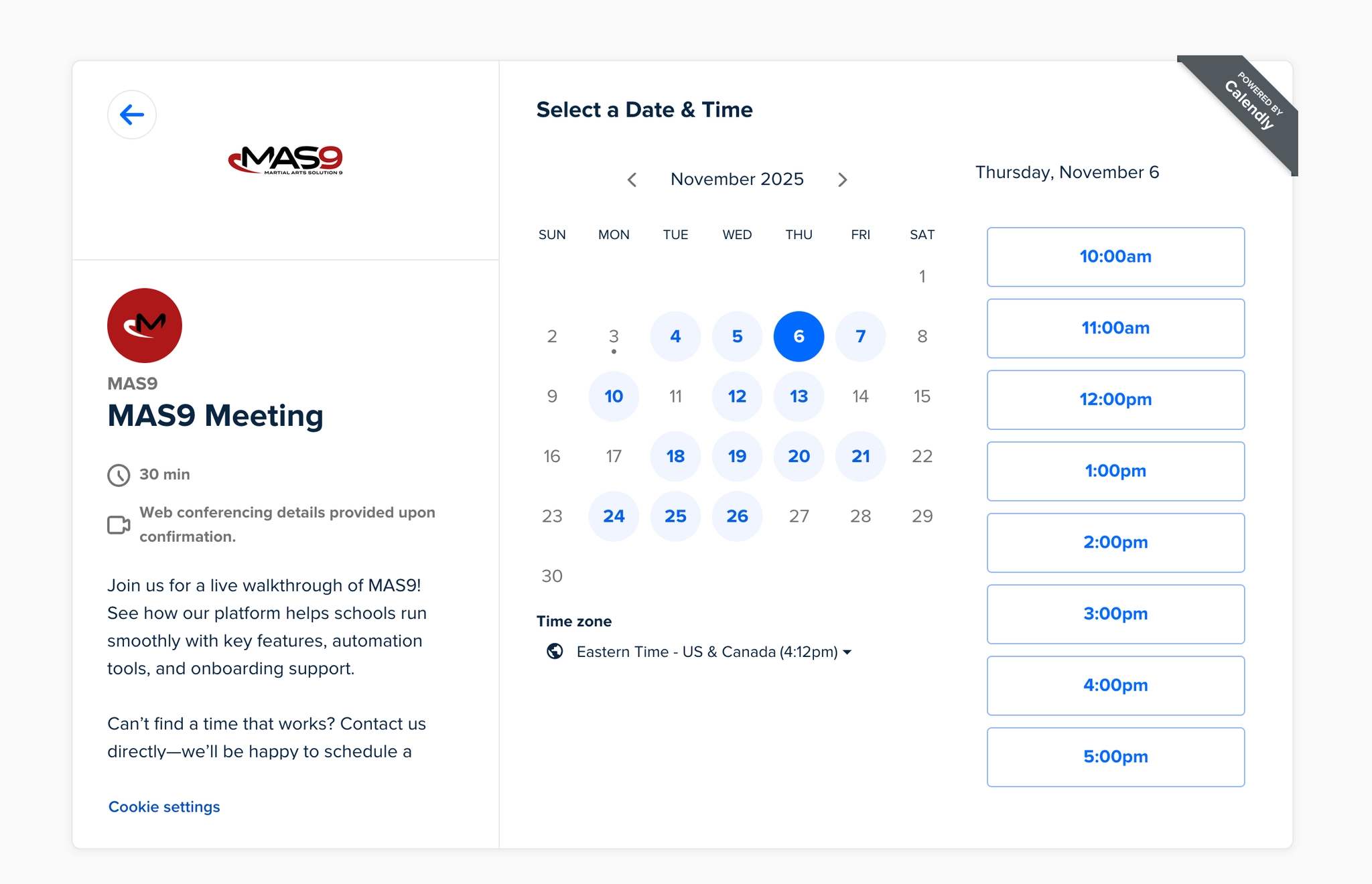Click the globe icon next to Eastern Time
Viewport: 1372px width, 884px height.
click(555, 651)
